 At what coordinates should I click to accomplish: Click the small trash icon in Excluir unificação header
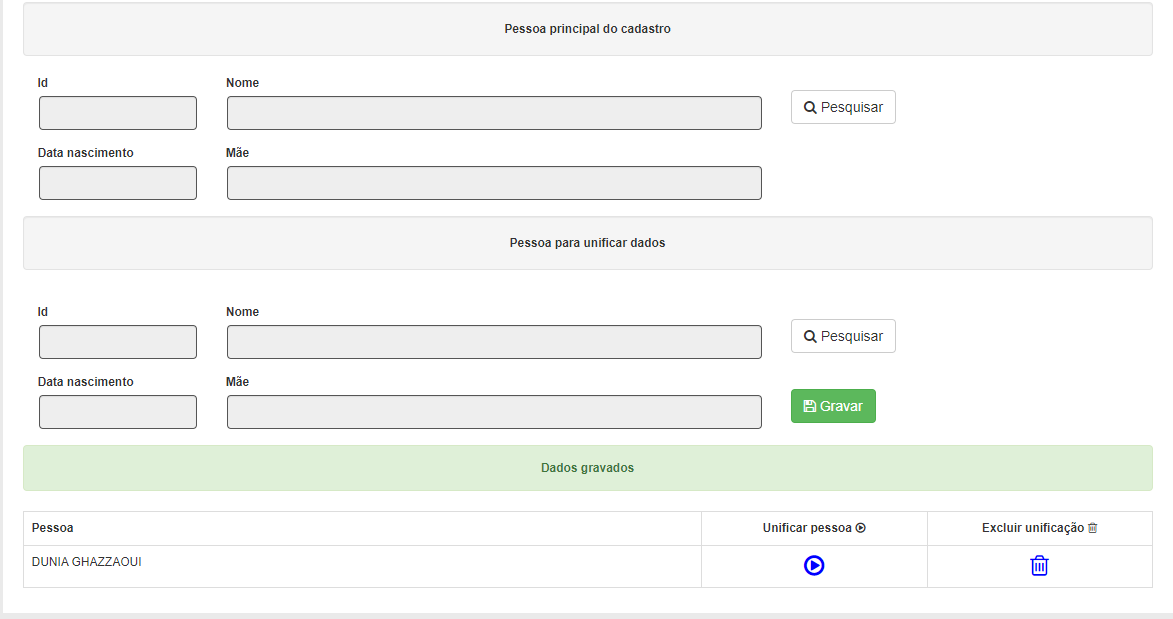[1092, 528]
